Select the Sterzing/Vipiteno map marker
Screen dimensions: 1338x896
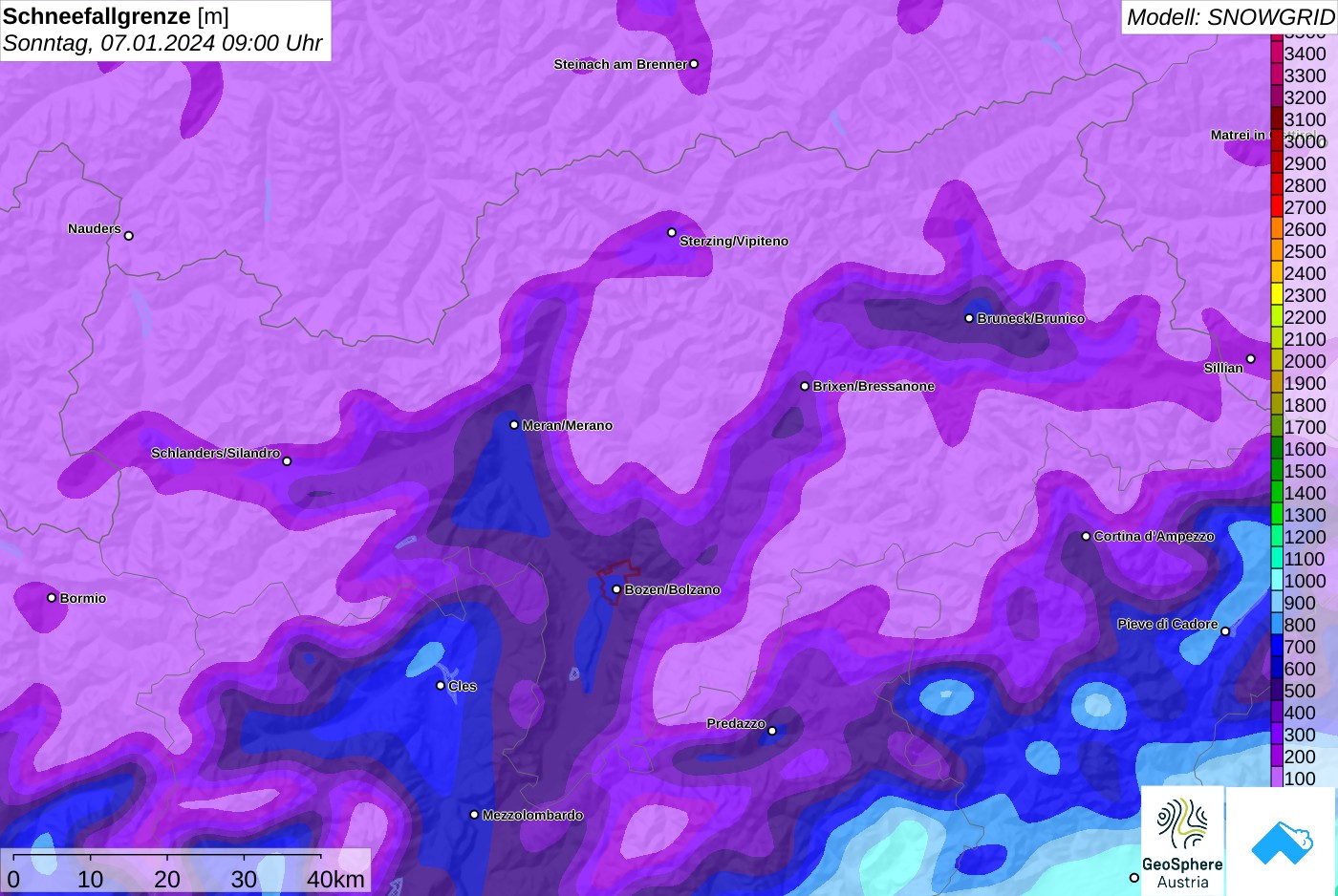pos(672,232)
